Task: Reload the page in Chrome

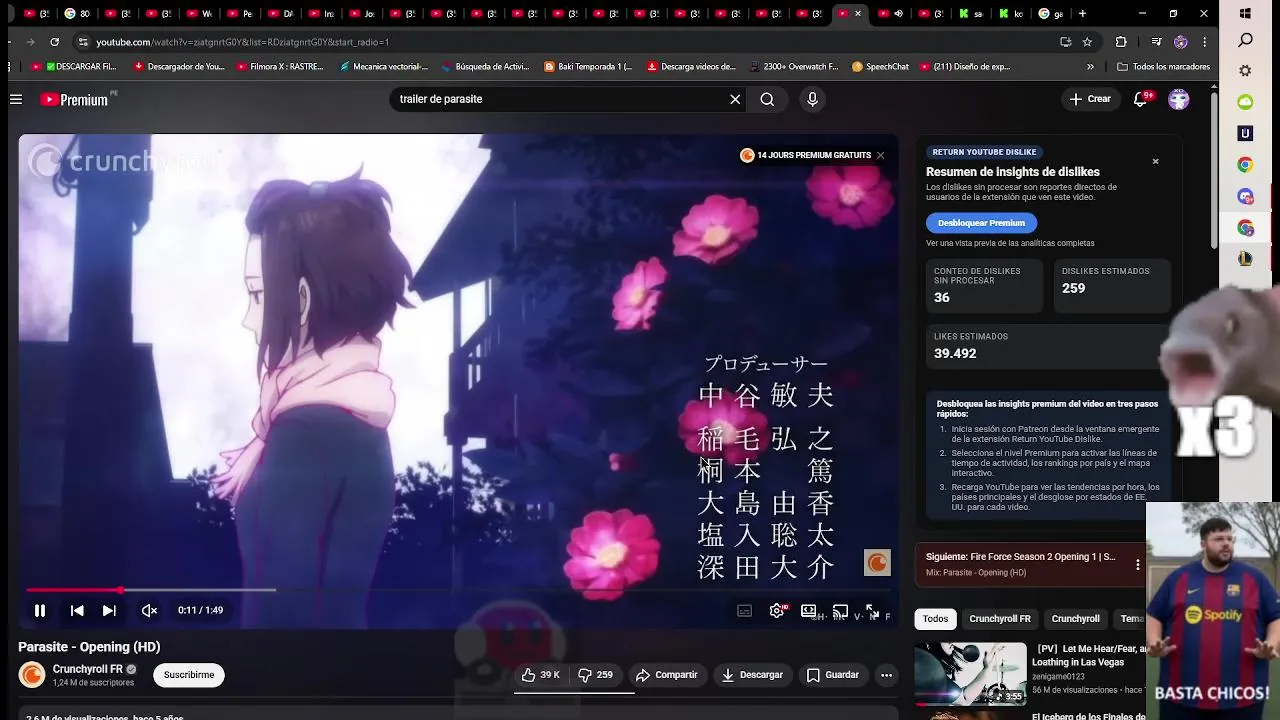Action: tap(54, 42)
